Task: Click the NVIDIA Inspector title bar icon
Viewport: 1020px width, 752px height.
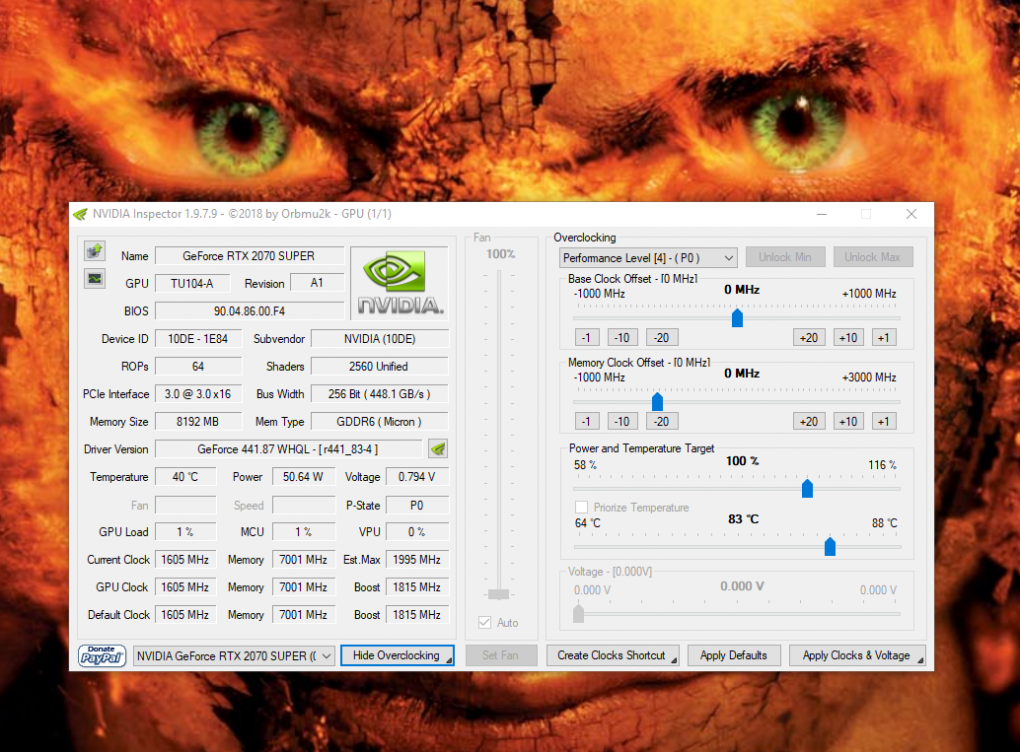Action: point(81,214)
